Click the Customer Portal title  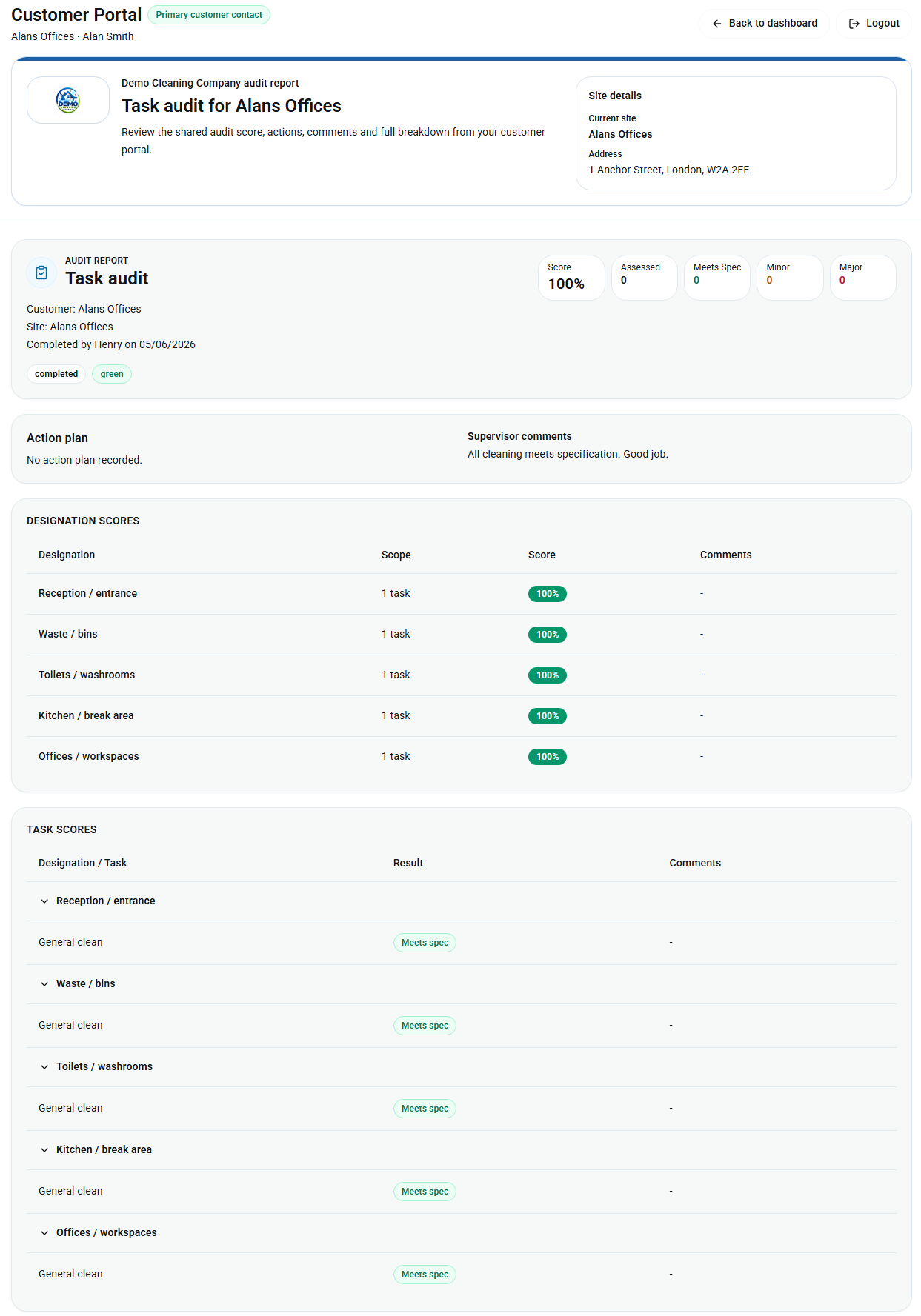click(x=76, y=15)
